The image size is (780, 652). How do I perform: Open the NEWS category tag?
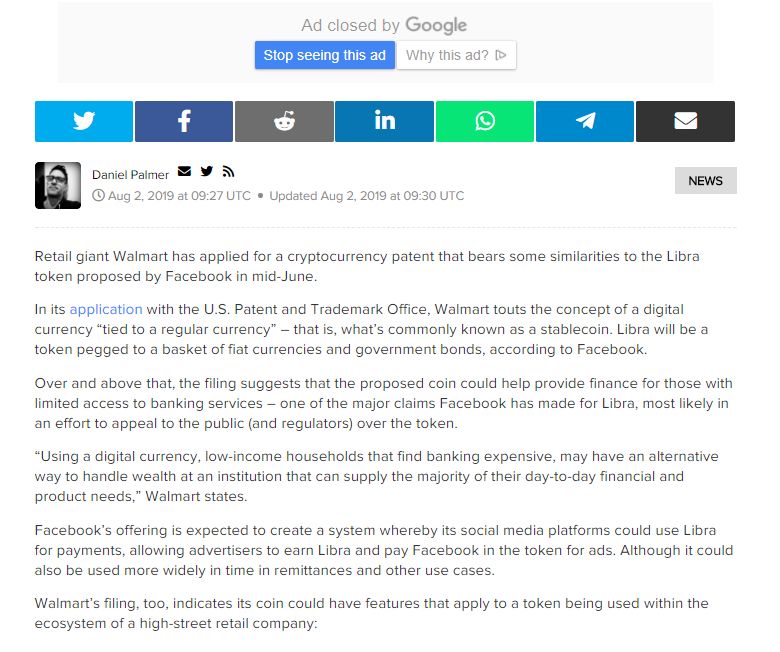(x=705, y=181)
